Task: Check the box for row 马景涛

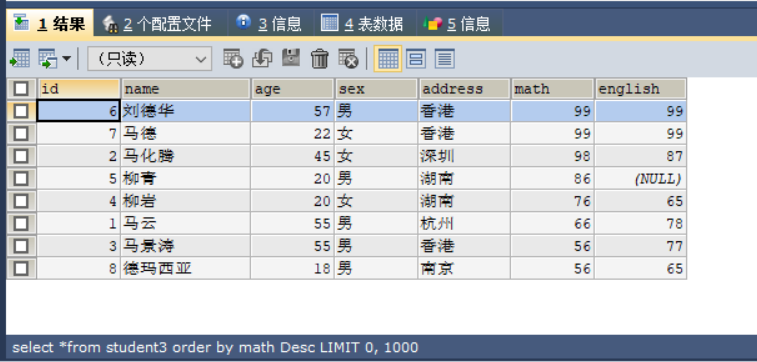Action: click(21, 246)
